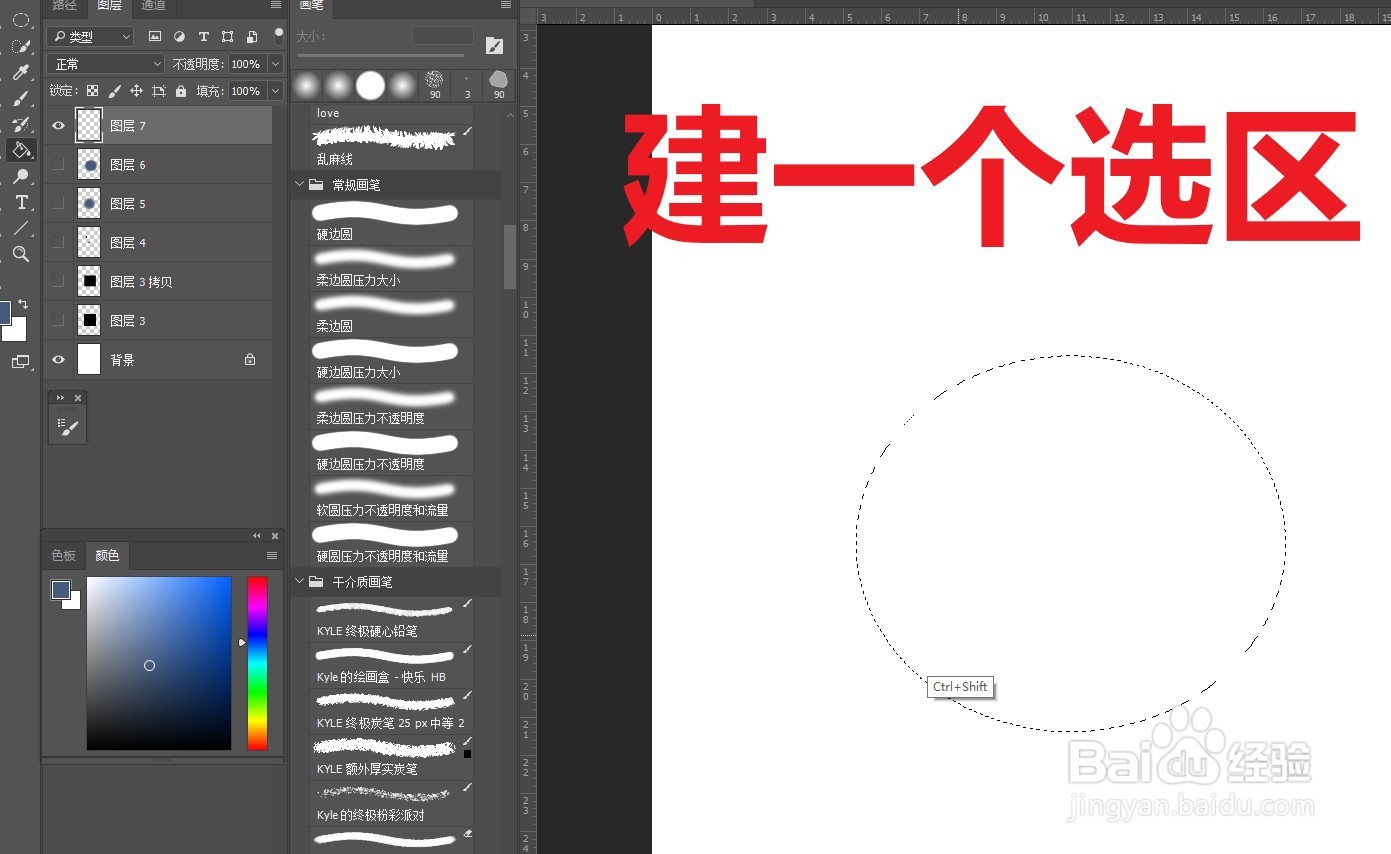Open the layer filter 类型 dropdown

coord(90,36)
